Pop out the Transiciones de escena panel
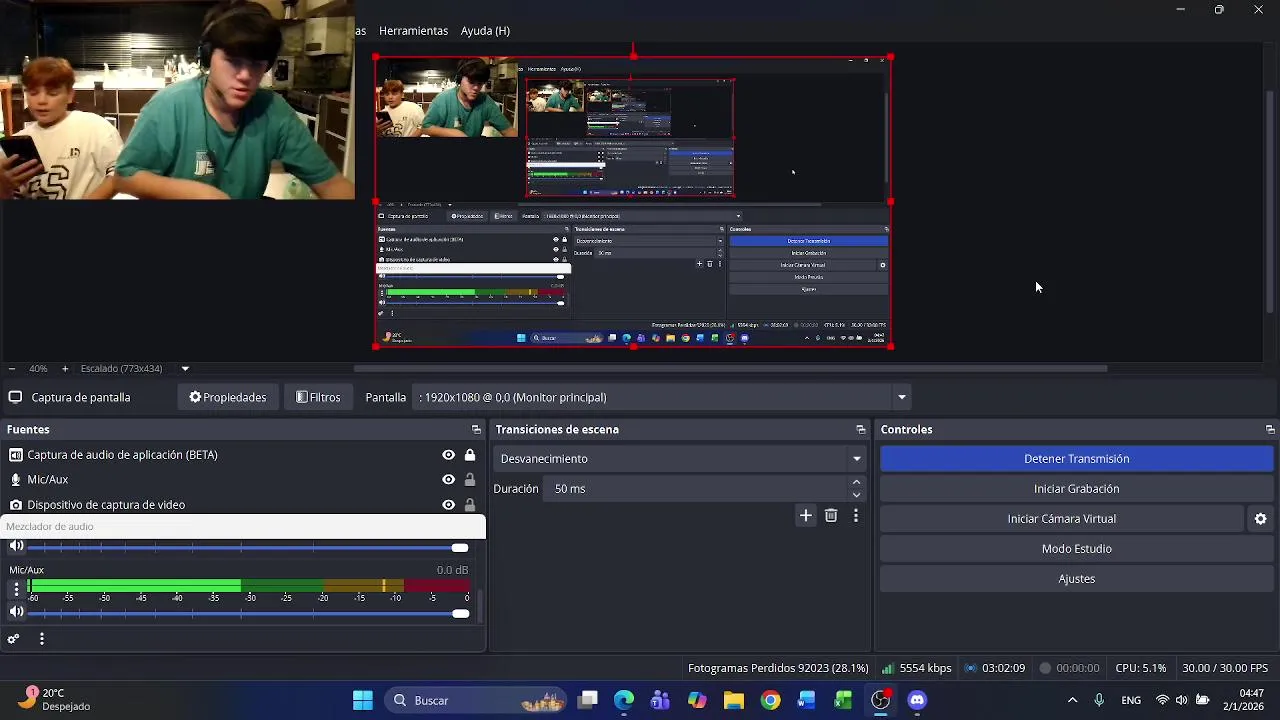The width and height of the screenshot is (1280, 720). tap(861, 430)
